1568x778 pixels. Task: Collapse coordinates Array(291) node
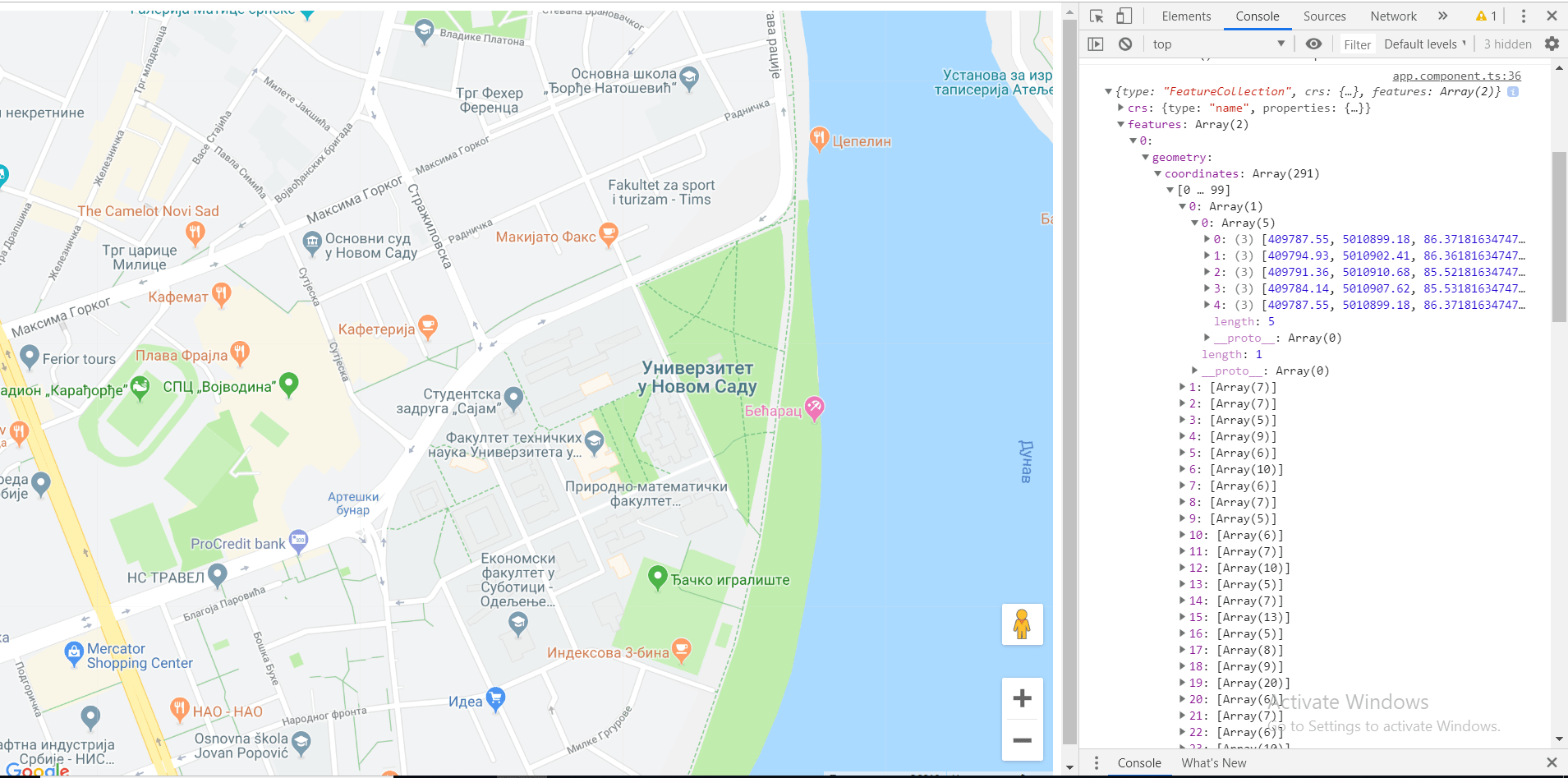pos(1157,173)
